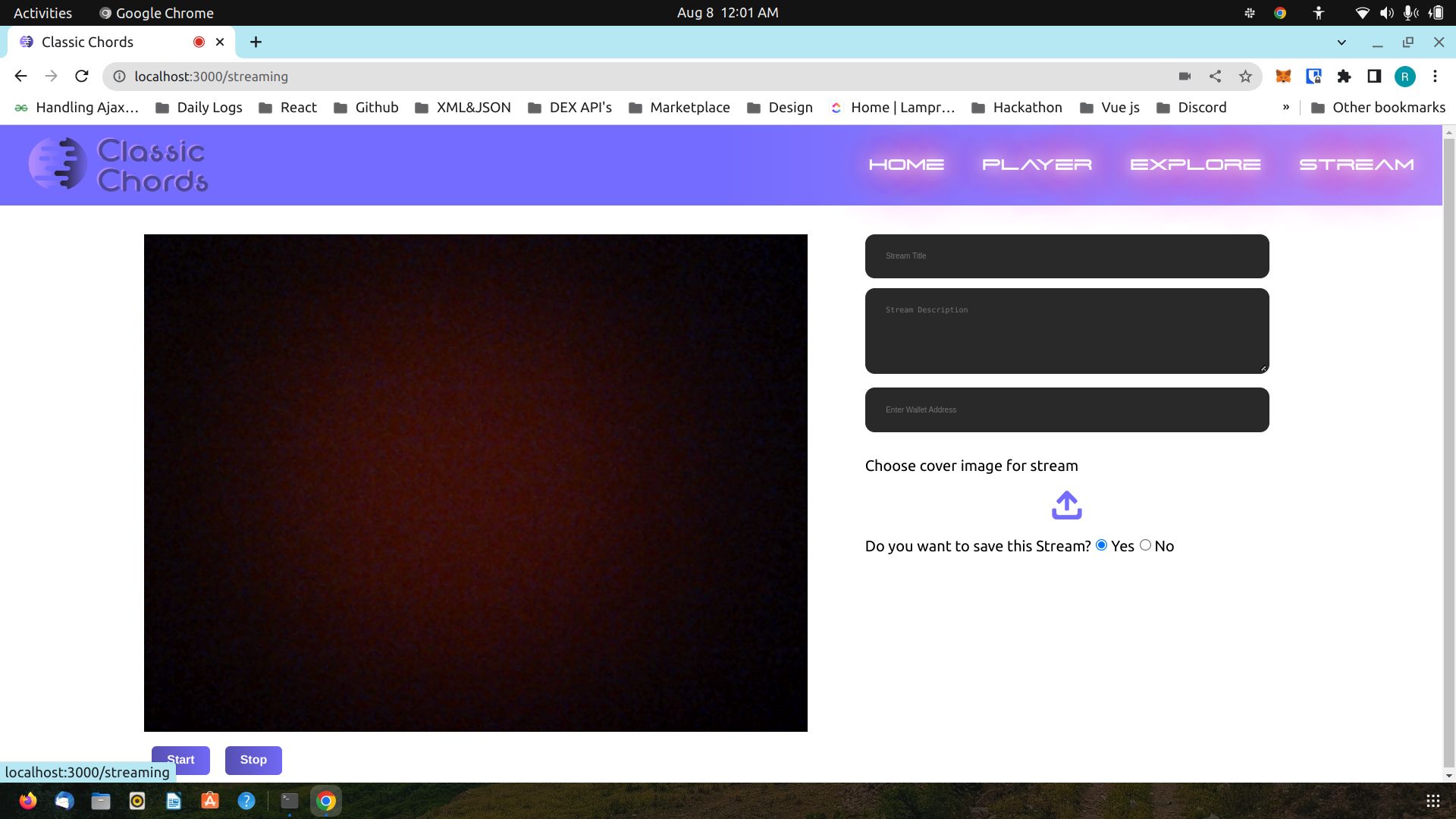Click the Files manager icon in dock
The width and height of the screenshot is (1456, 819).
(x=100, y=800)
